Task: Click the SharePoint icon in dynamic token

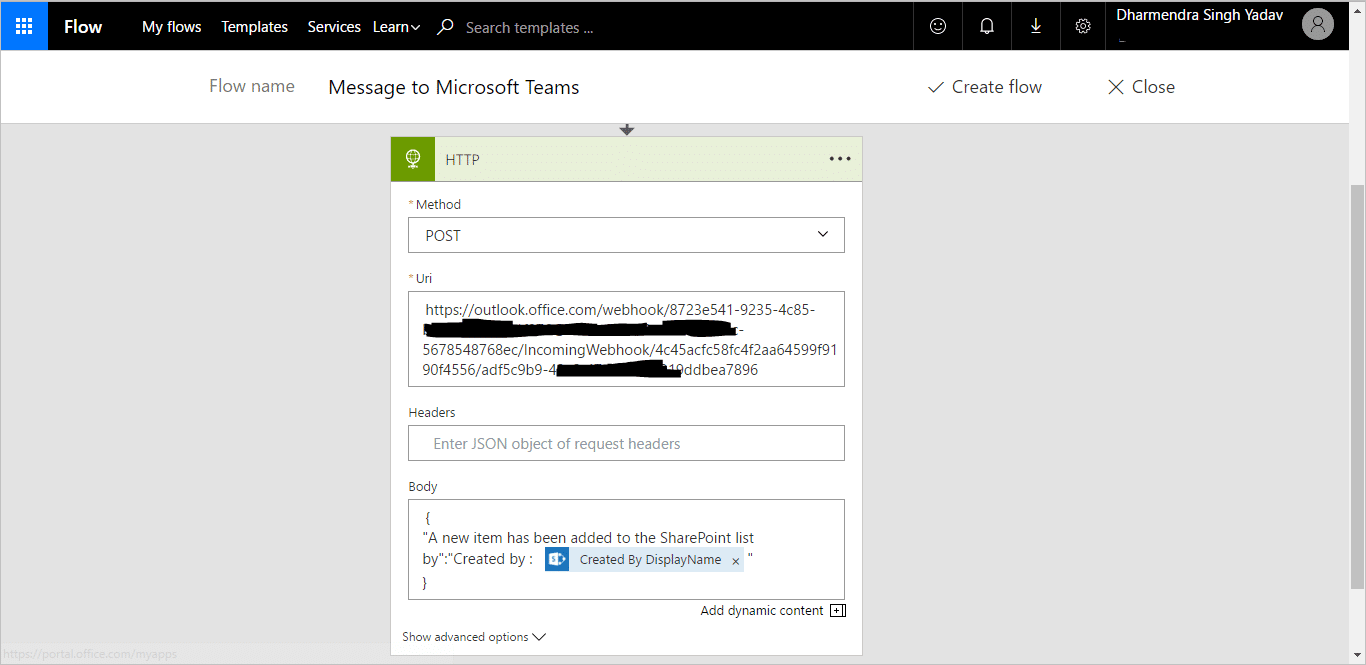Action: [x=557, y=560]
